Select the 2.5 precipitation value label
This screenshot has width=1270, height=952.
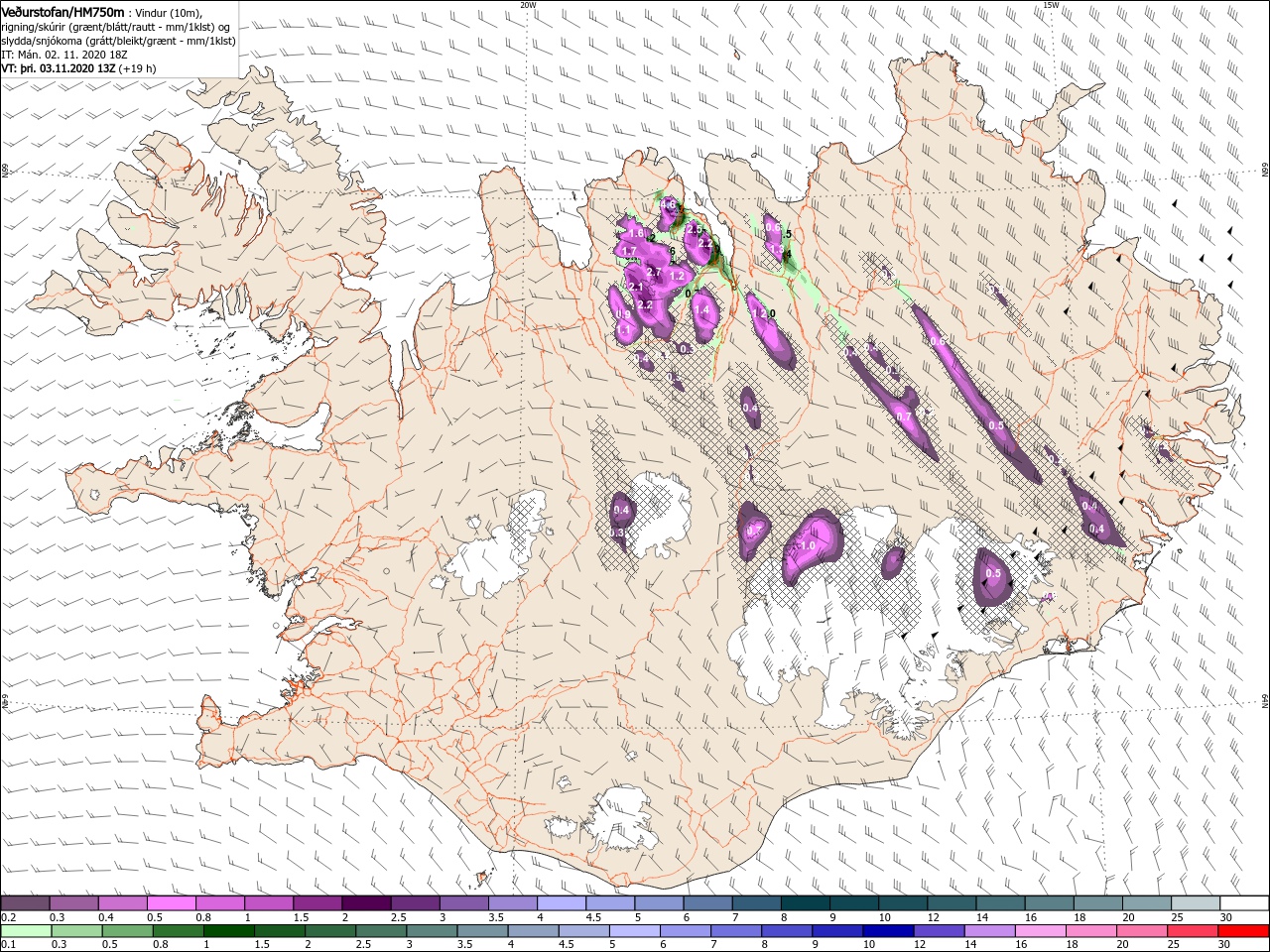(x=695, y=230)
